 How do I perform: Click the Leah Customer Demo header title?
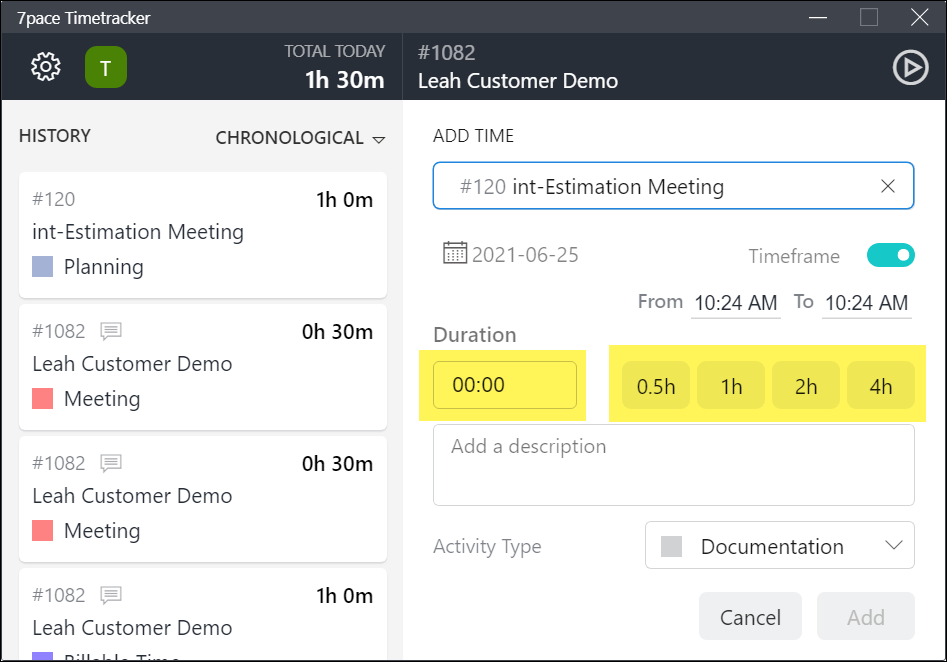pyautogui.click(x=518, y=81)
